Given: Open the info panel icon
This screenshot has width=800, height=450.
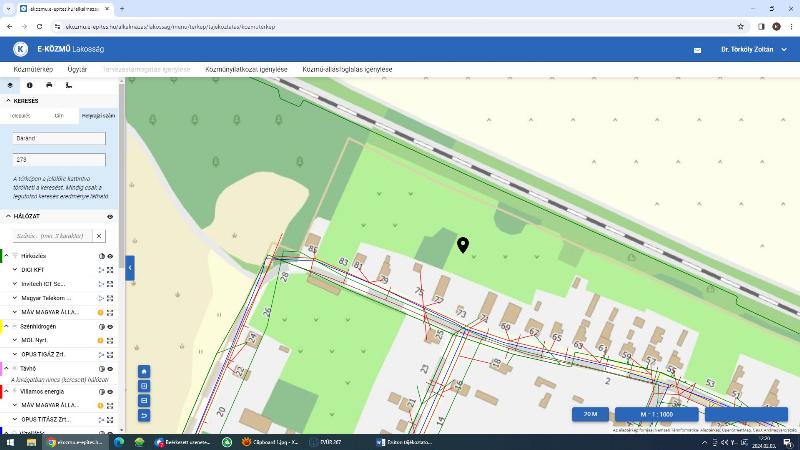Looking at the screenshot, I should (x=29, y=85).
